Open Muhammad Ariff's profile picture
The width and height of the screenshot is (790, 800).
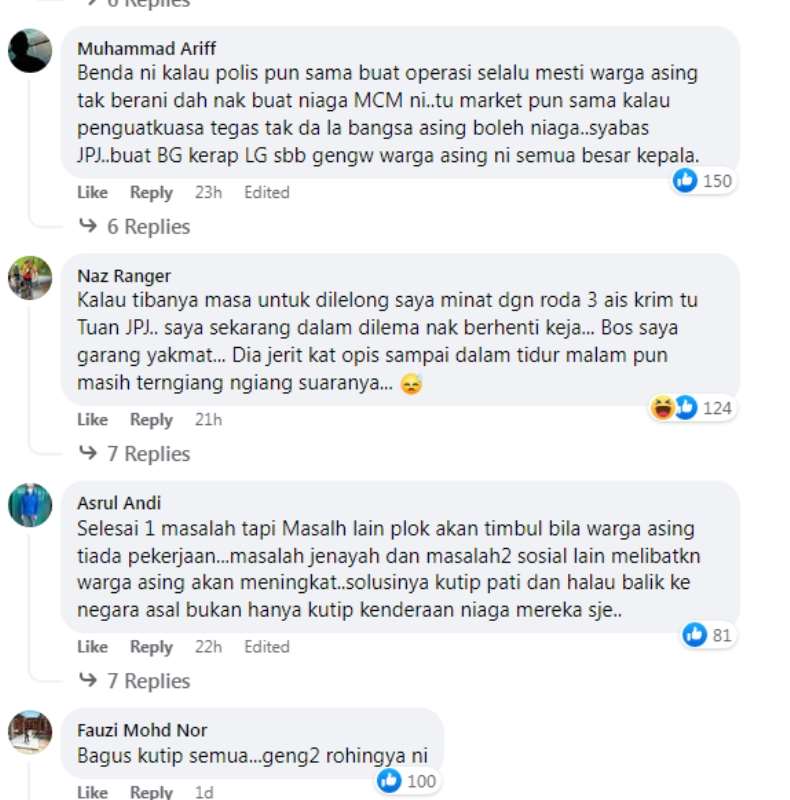(30, 51)
